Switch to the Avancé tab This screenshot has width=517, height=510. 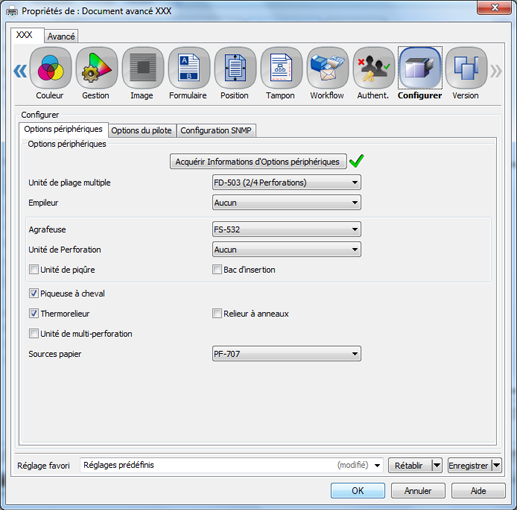pos(61,36)
